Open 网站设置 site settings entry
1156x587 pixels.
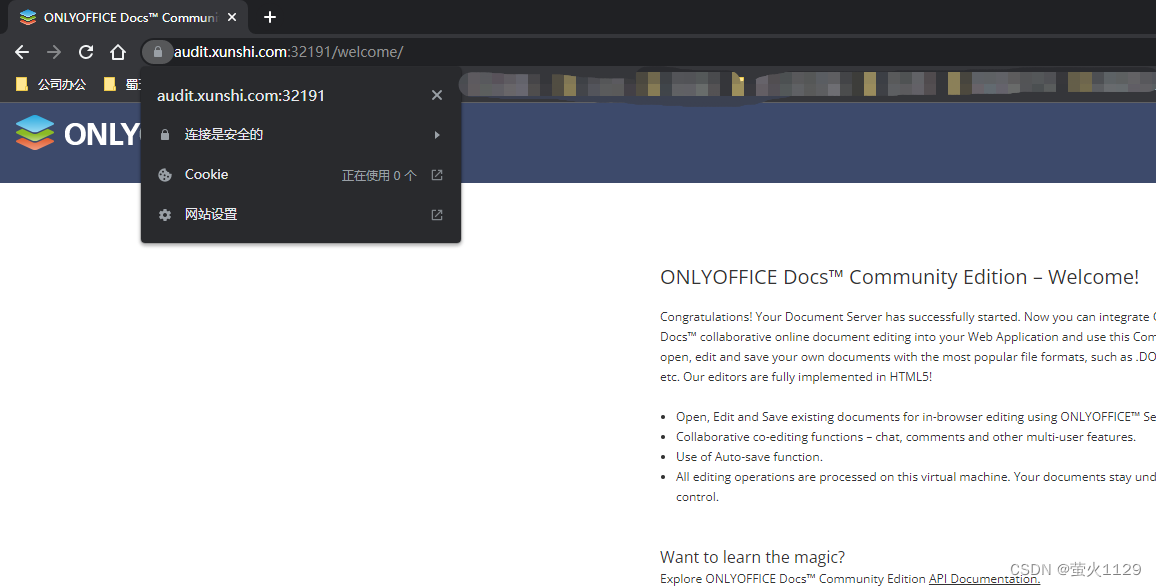[x=301, y=215]
